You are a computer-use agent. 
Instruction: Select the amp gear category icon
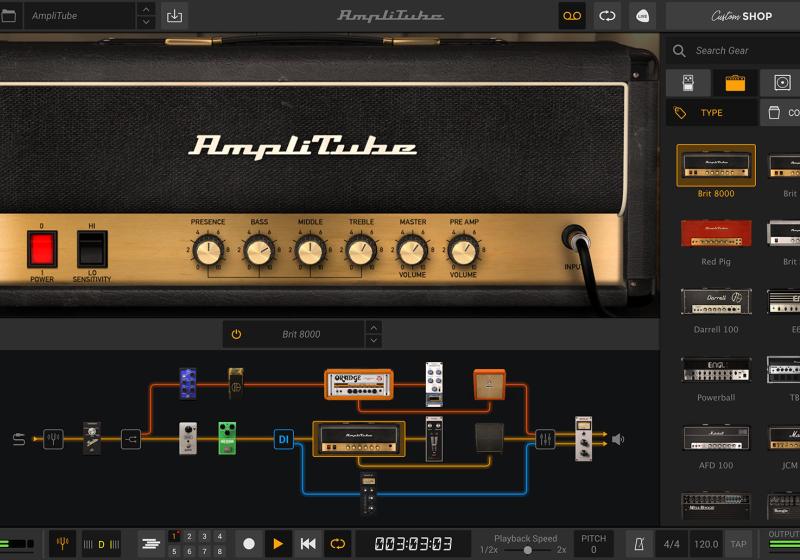(735, 83)
